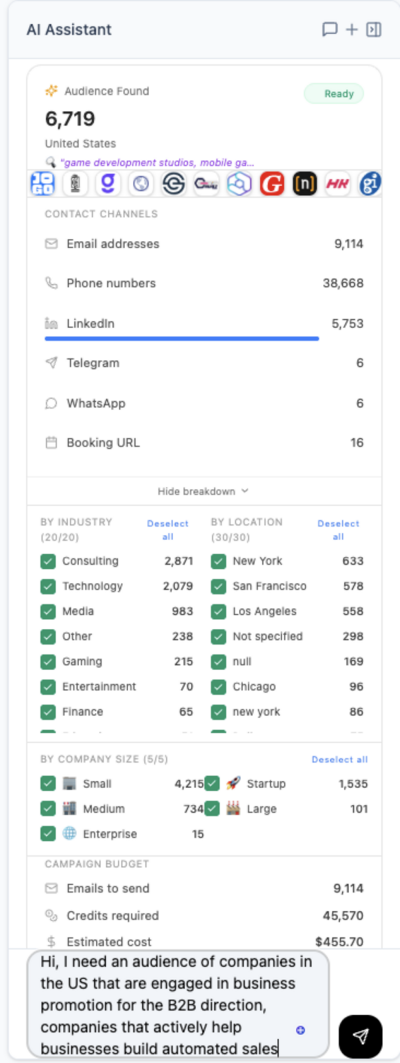The width and height of the screenshot is (400, 1063).
Task: Deselect all locations
Action: point(338,529)
